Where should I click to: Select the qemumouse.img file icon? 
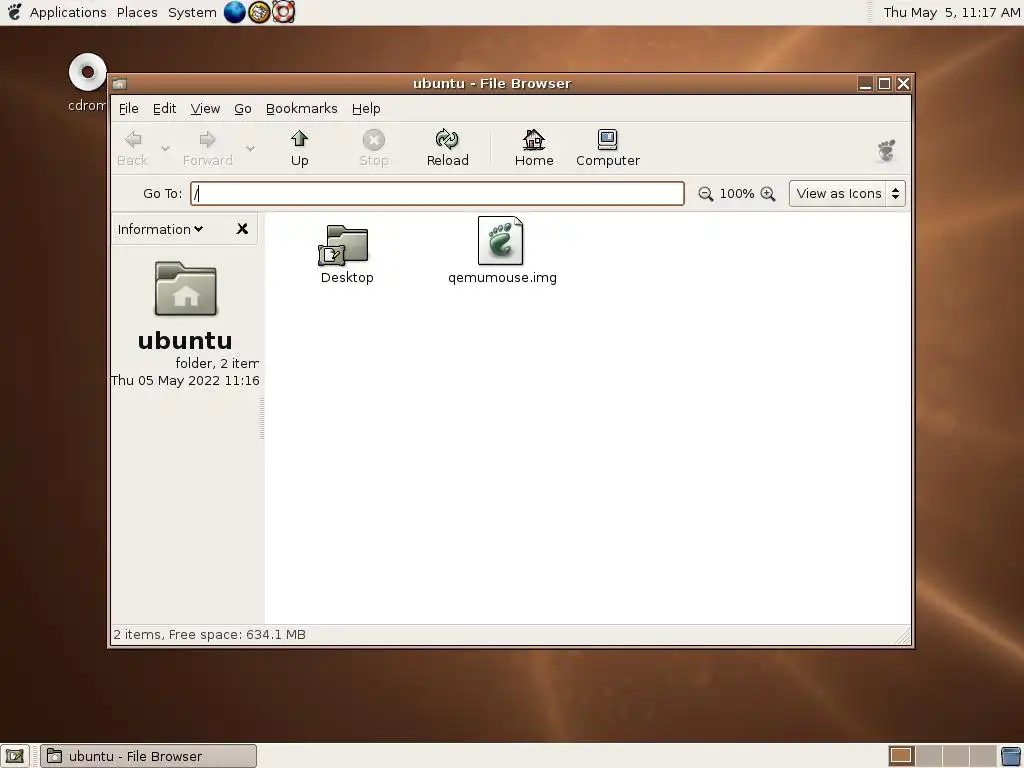coord(500,241)
